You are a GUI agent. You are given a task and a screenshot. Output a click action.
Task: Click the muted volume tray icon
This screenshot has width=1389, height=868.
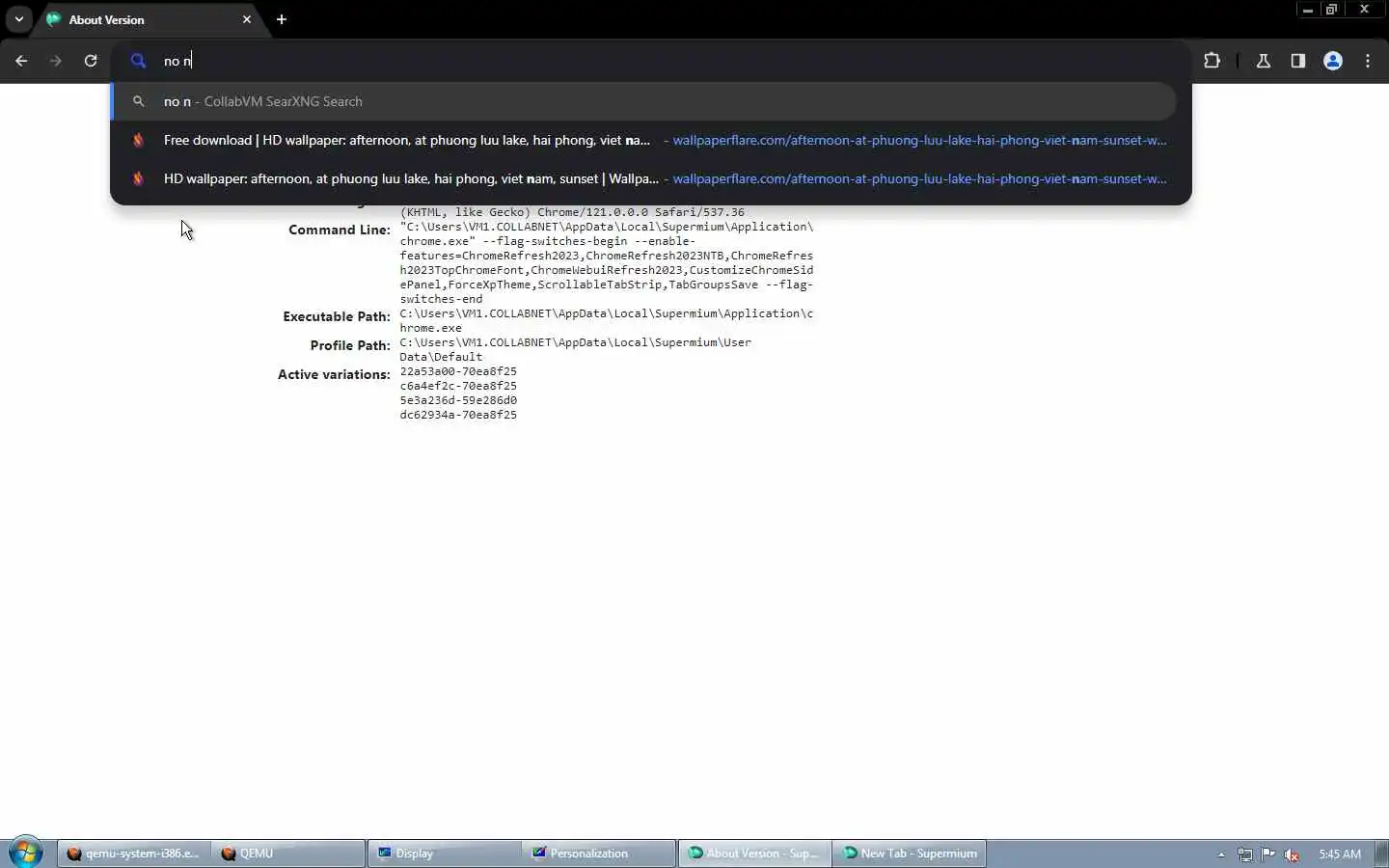1292,854
